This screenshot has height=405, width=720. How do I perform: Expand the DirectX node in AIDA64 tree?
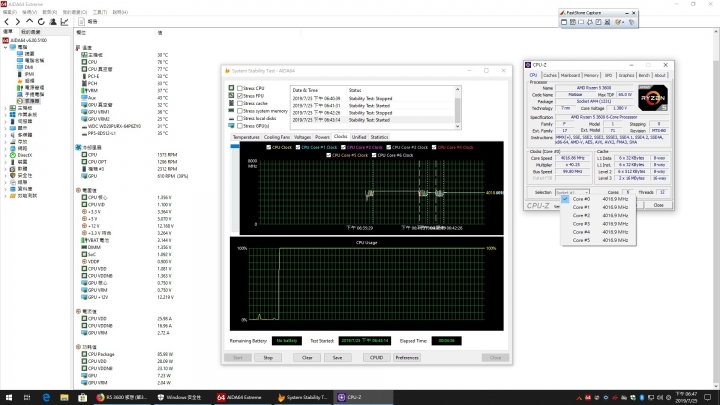6,155
